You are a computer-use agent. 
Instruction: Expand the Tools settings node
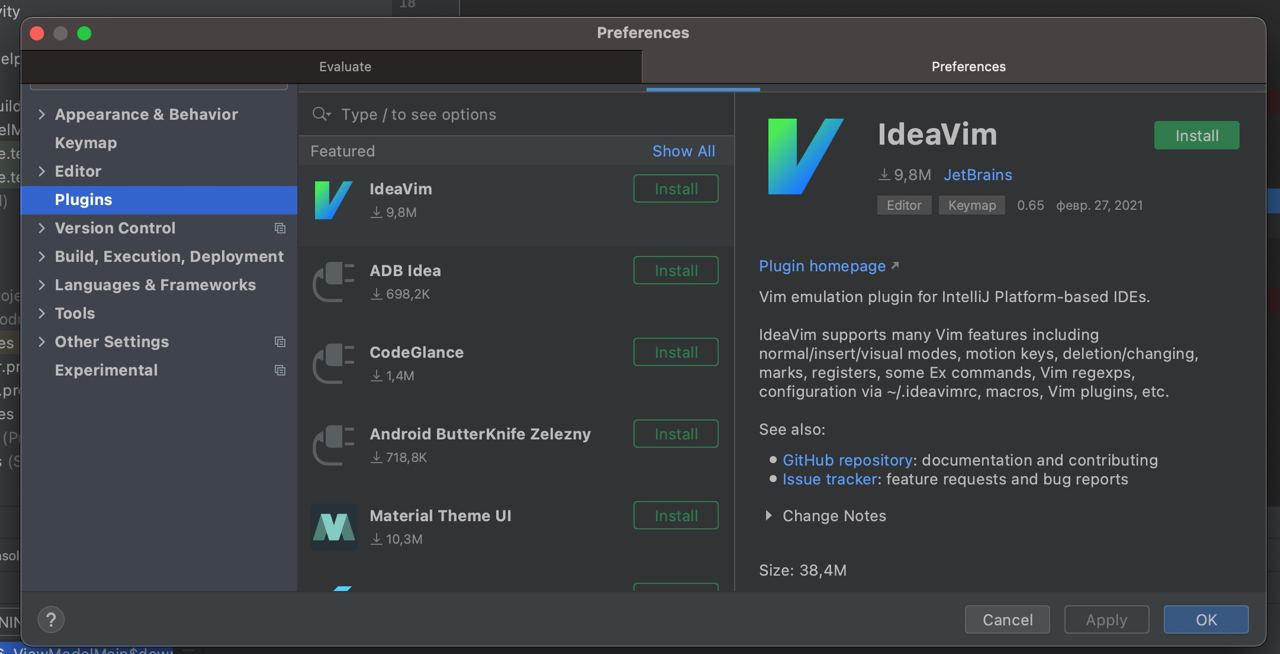click(x=41, y=313)
